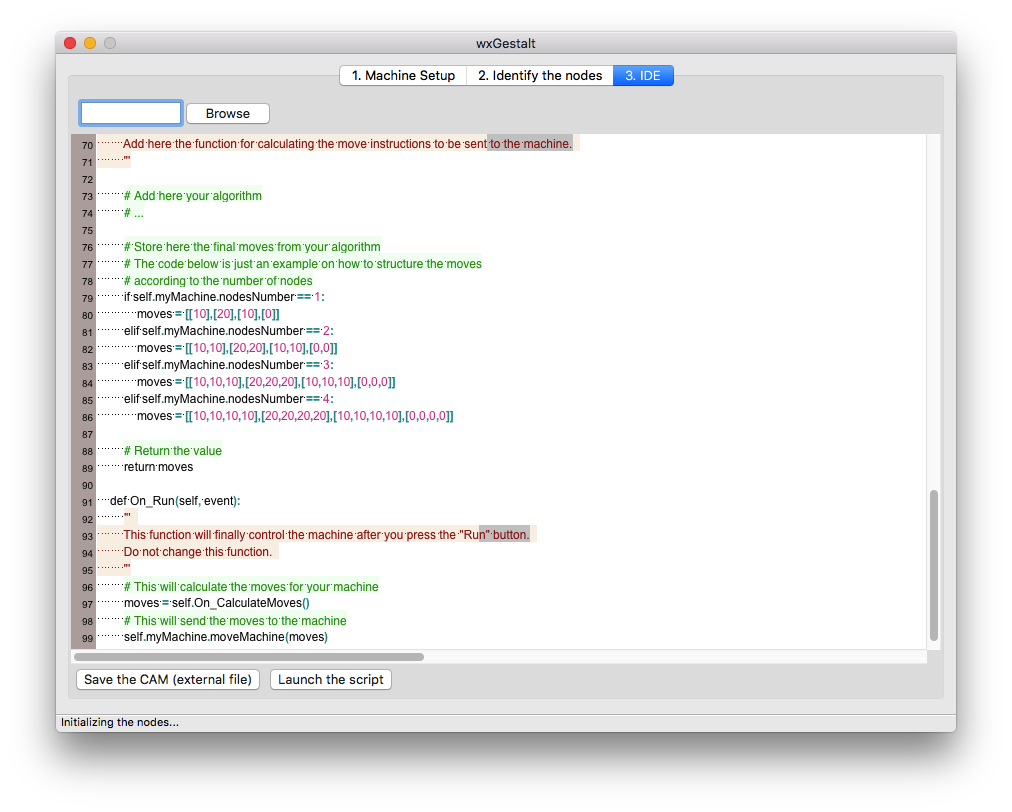
Task: Click the wxGestalt window title
Action: pyautogui.click(x=506, y=43)
